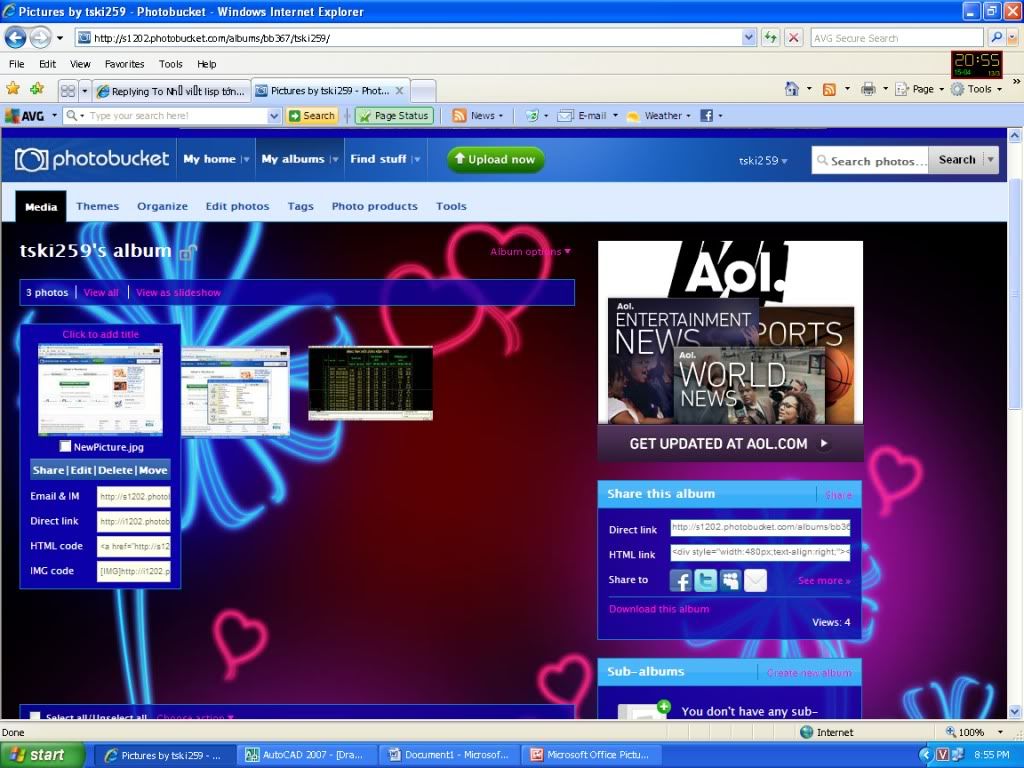Click the browser Forward arrow
The width and height of the screenshot is (1024, 768).
coord(40,38)
